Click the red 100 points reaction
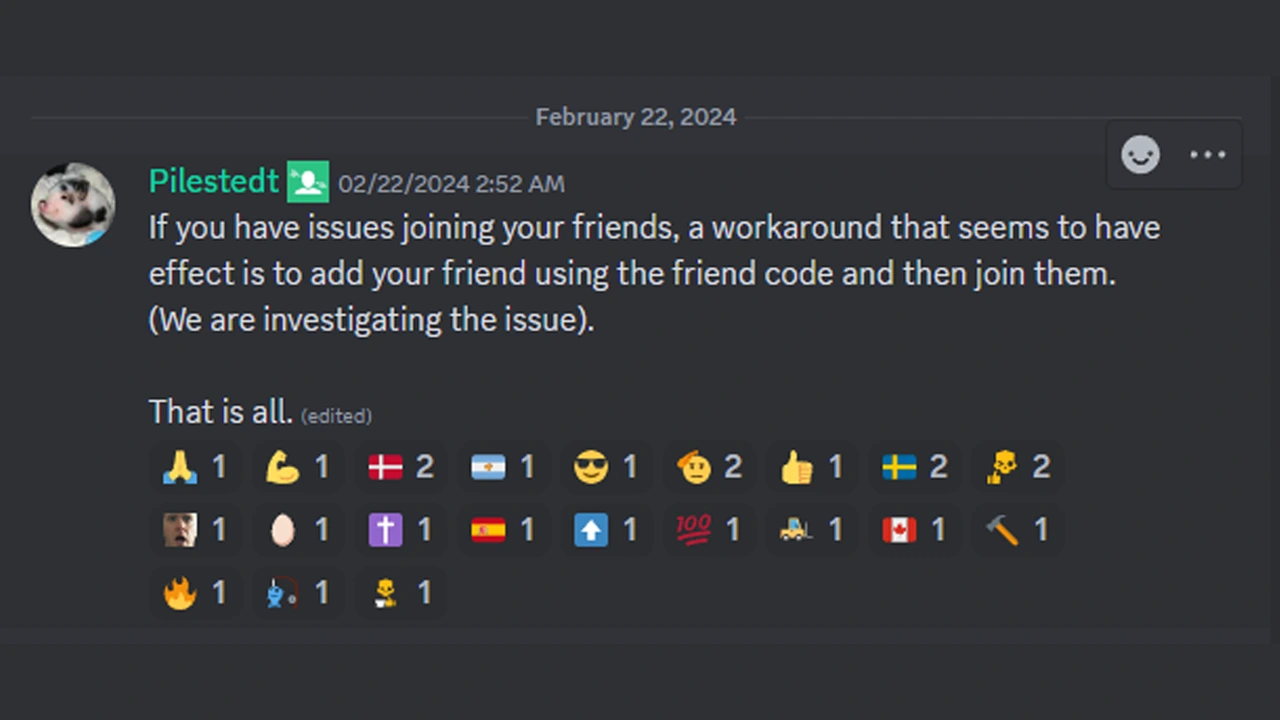 pyautogui.click(x=709, y=530)
